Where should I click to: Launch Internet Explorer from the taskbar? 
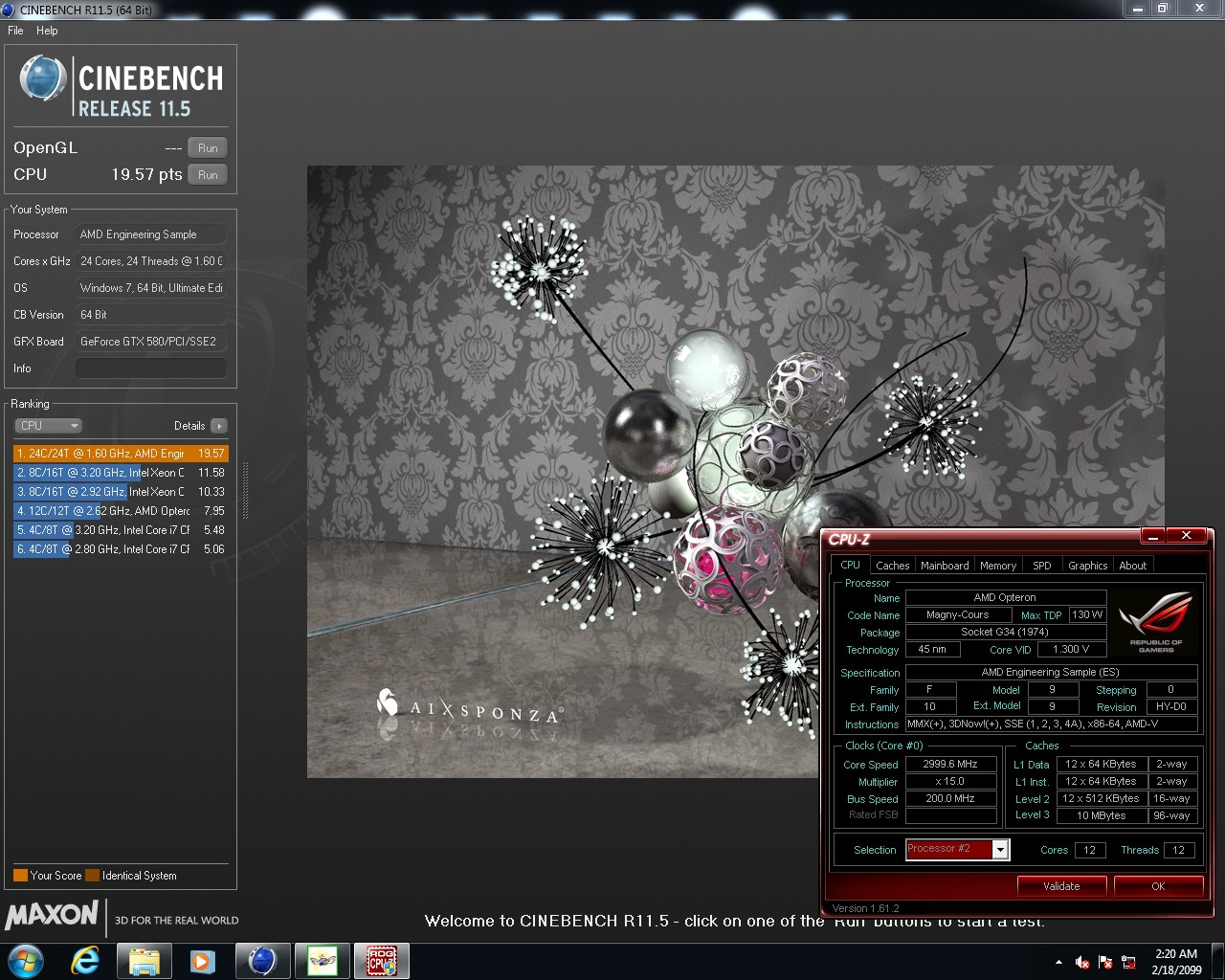tap(86, 960)
